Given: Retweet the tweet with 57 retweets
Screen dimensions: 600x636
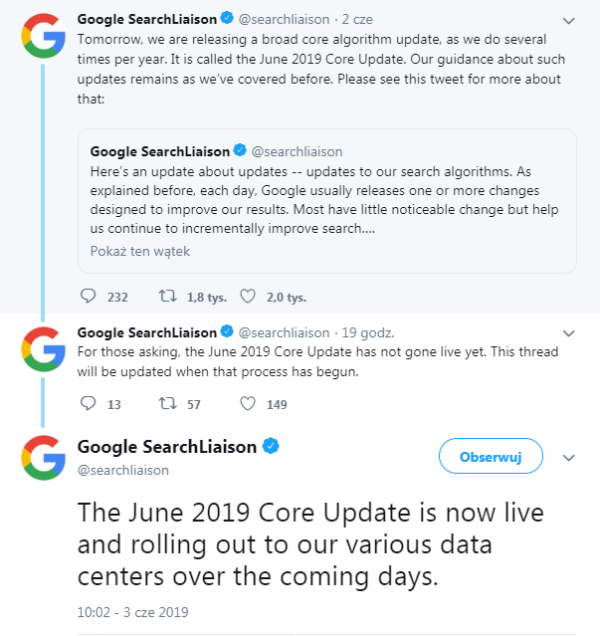Looking at the screenshot, I should pyautogui.click(x=168, y=404).
